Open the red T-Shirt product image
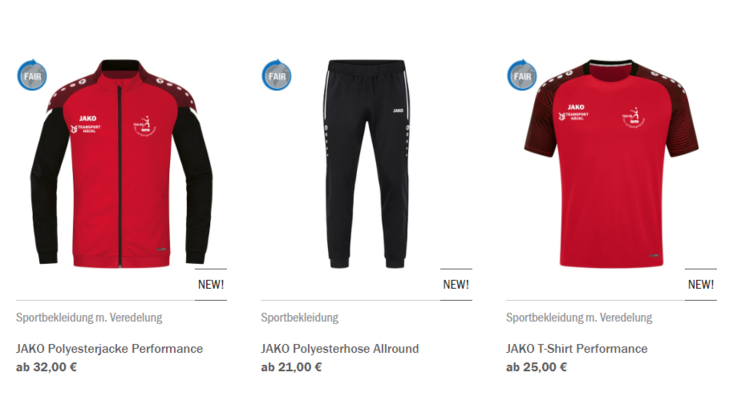The image size is (741, 417). [x=612, y=163]
